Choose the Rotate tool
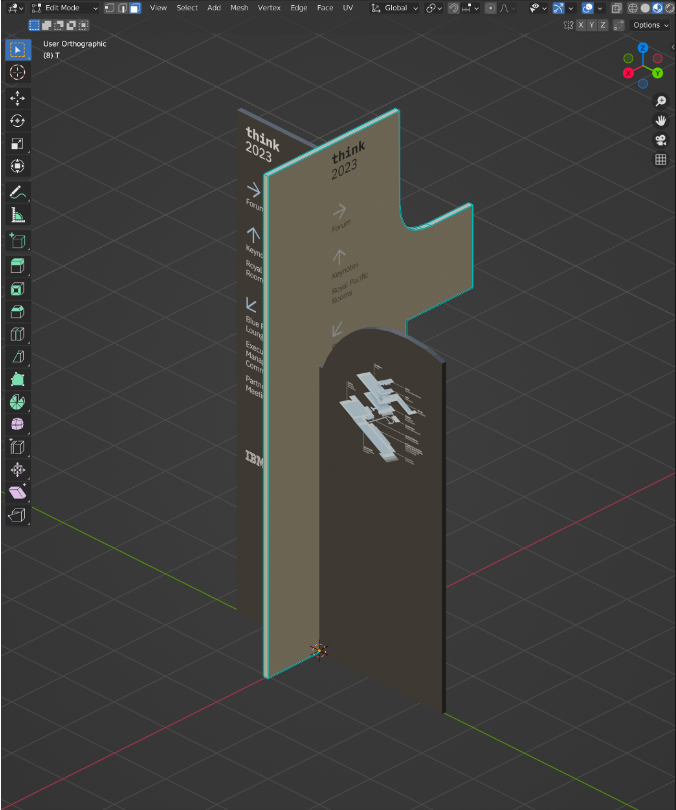 (x=18, y=121)
